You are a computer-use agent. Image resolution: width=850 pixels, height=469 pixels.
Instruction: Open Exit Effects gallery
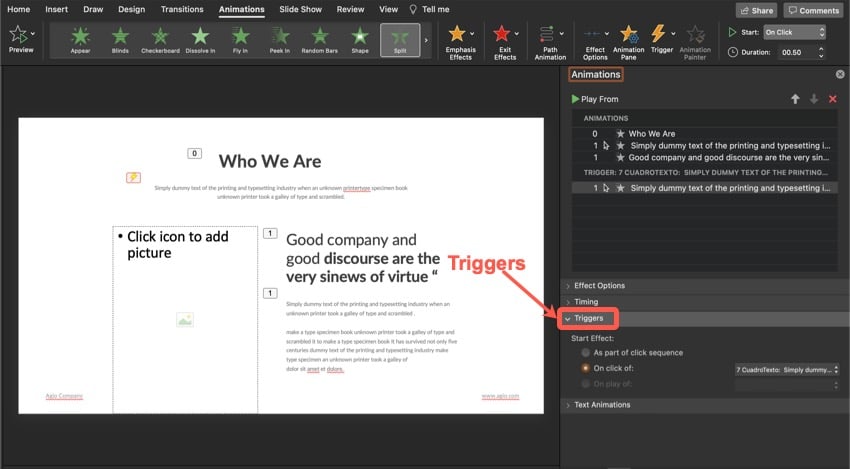tap(505, 42)
